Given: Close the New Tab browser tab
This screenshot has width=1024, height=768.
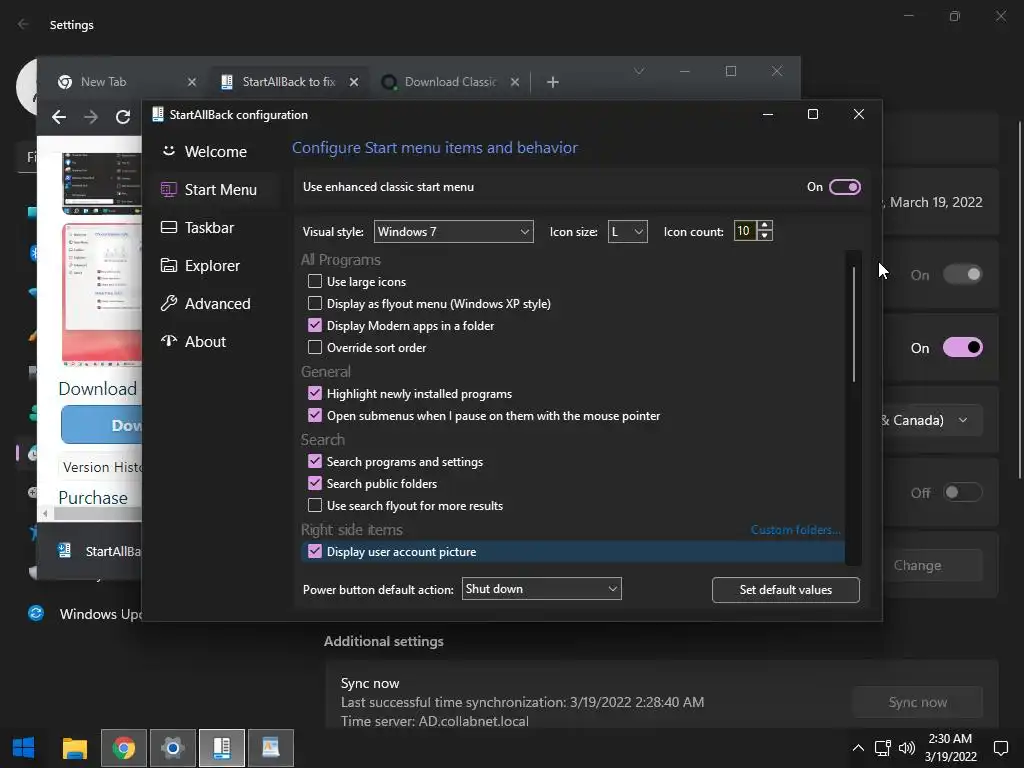Looking at the screenshot, I should [x=191, y=82].
